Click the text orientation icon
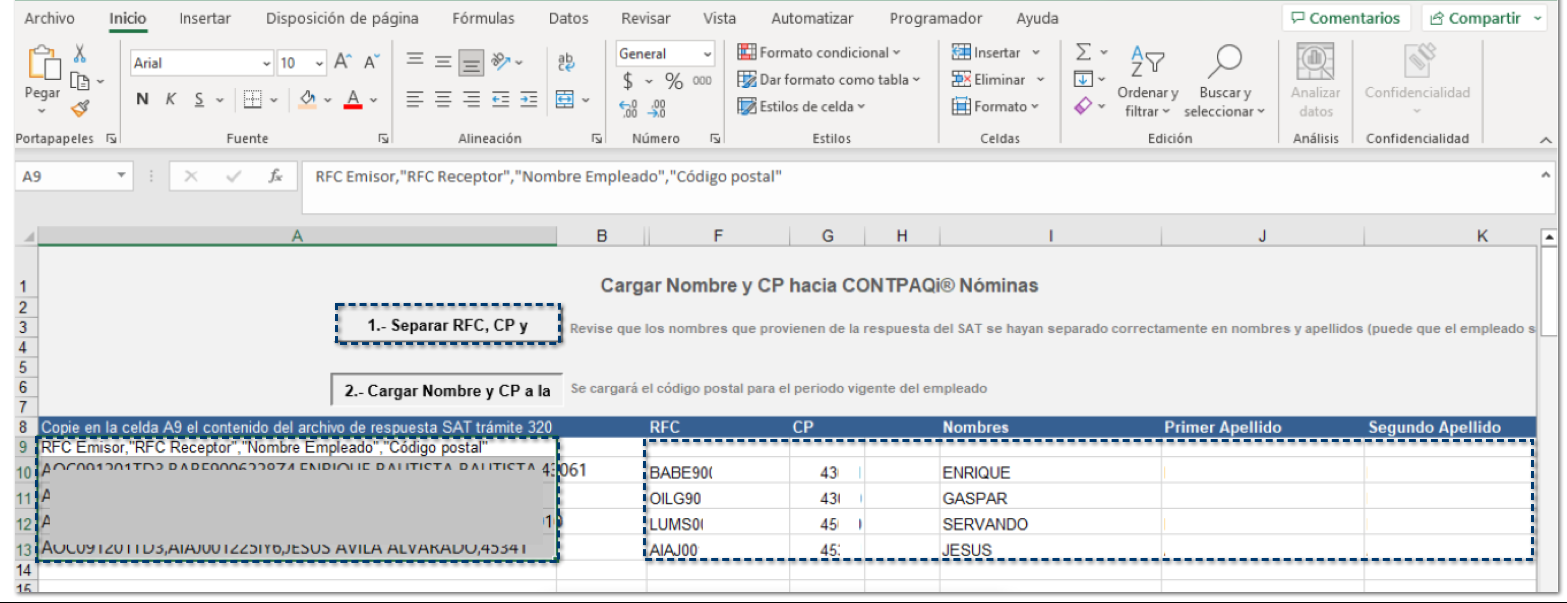This screenshot has height=603, width=1567. pos(502,62)
